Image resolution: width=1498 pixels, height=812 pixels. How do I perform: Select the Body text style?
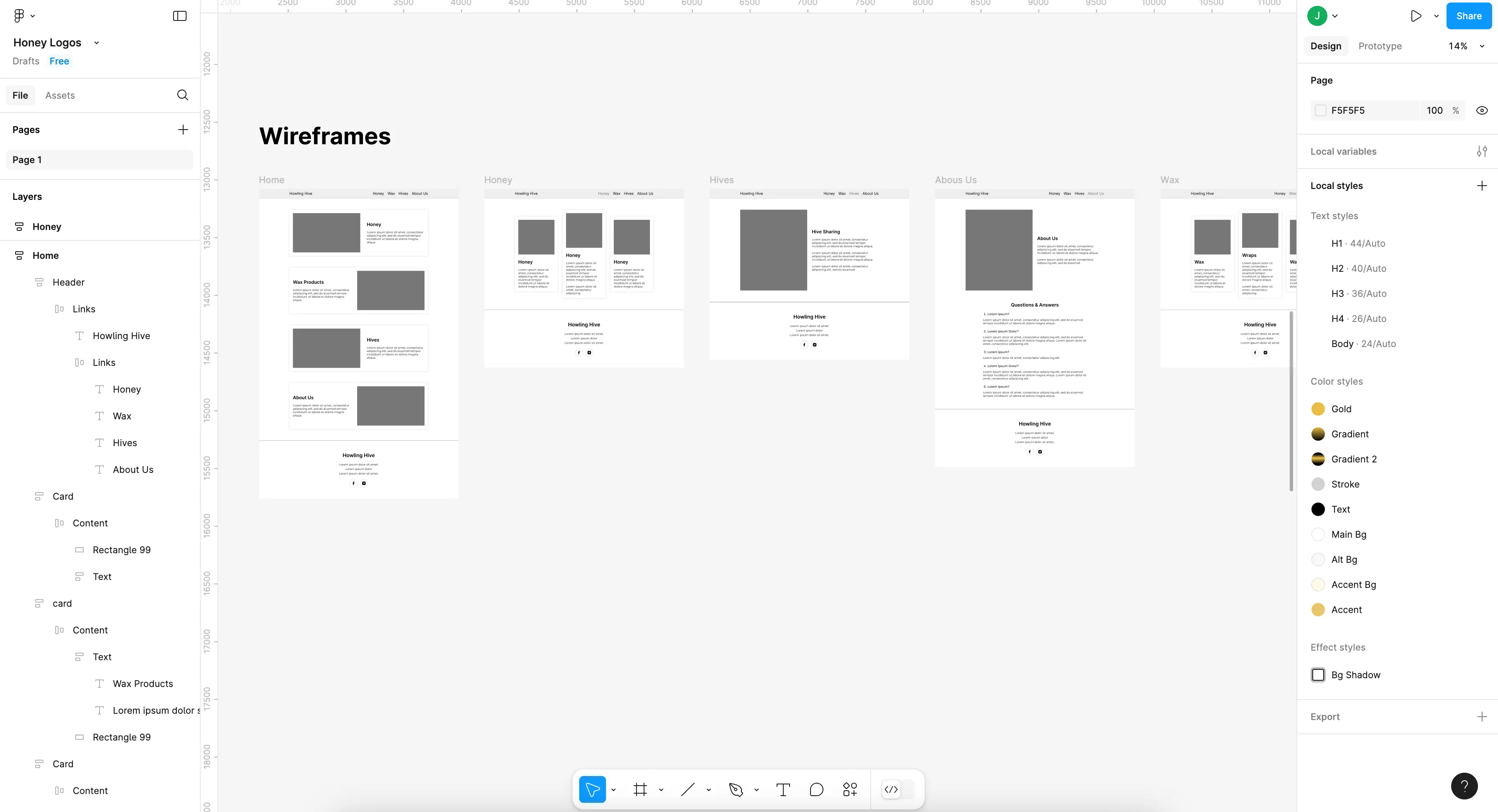coord(1364,344)
